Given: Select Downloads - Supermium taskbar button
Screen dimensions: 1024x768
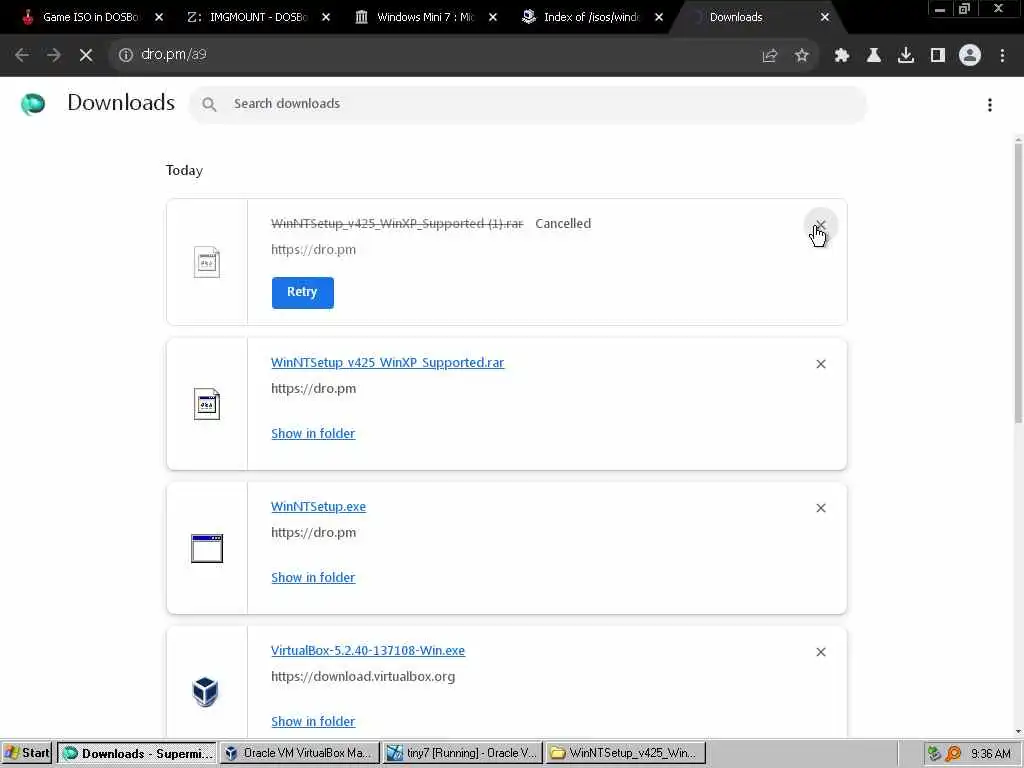Looking at the screenshot, I should tap(136, 753).
